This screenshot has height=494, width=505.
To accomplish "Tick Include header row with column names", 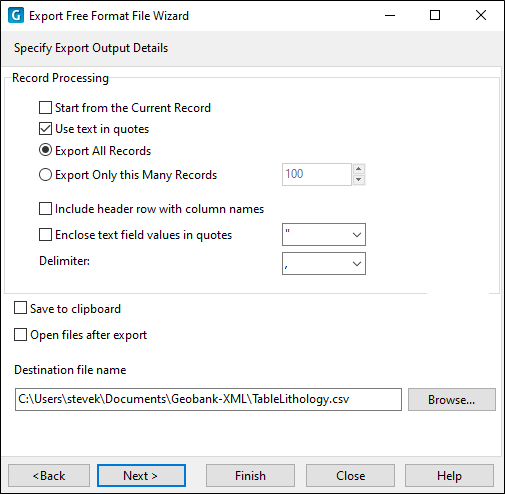I will point(45,209).
